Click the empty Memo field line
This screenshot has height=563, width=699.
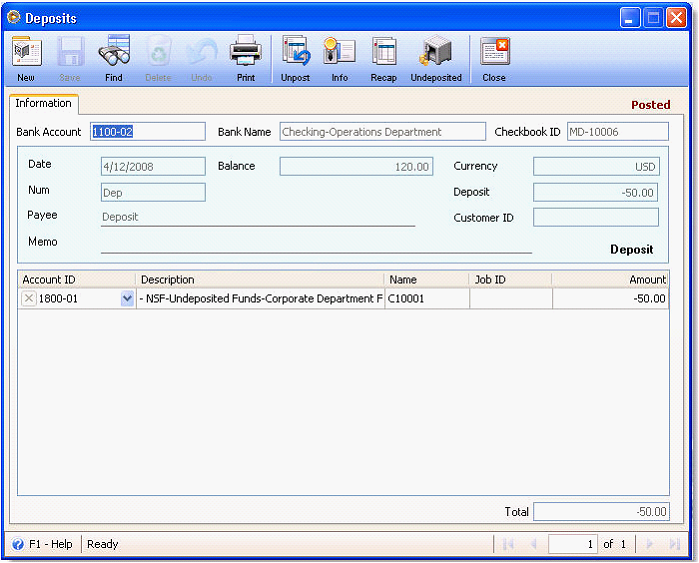click(316, 243)
